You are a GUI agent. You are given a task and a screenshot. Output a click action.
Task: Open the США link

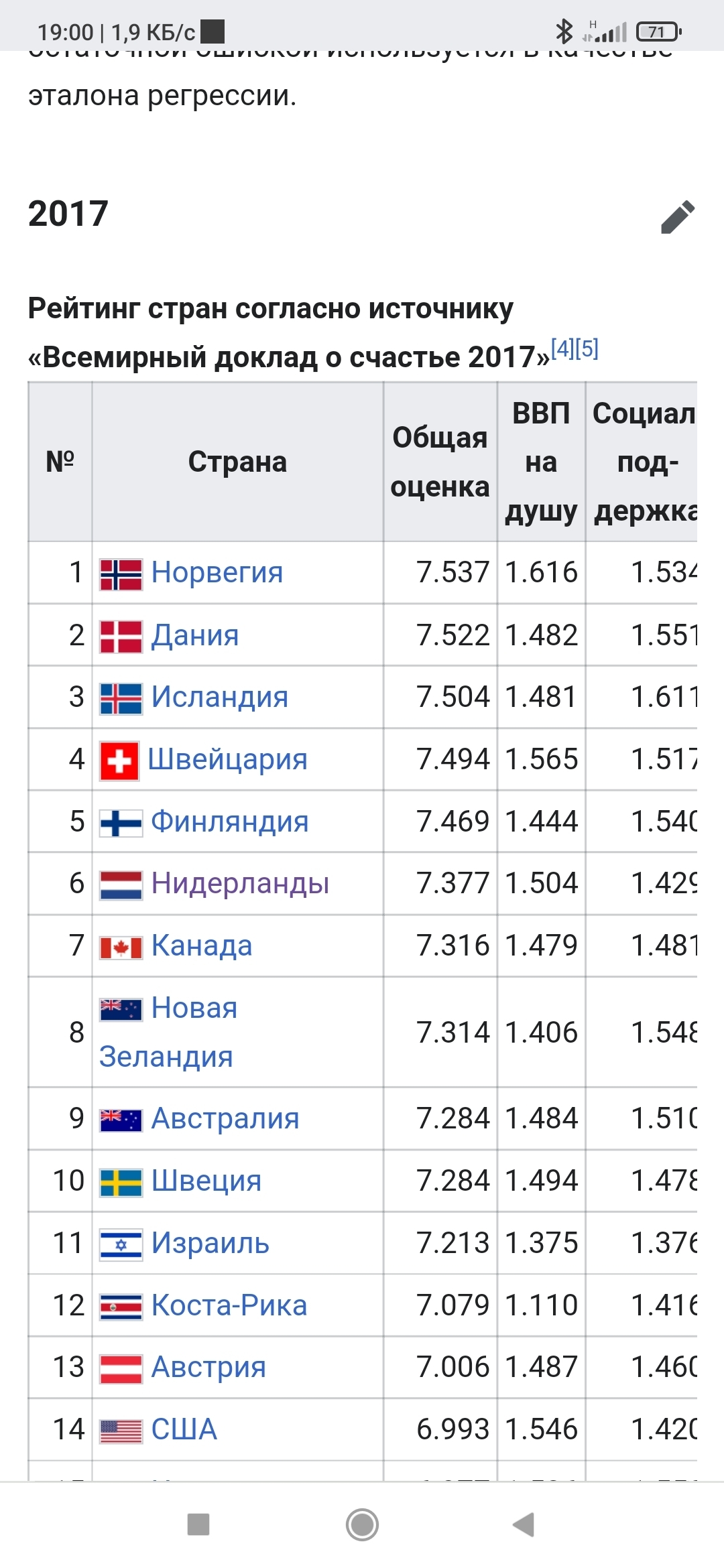click(184, 1430)
